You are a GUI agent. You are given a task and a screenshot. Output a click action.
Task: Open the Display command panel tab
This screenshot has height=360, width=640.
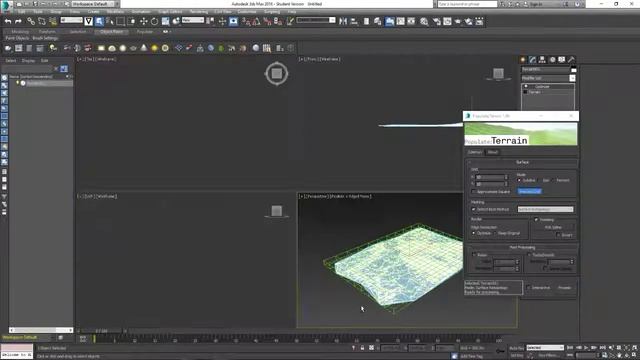tap(562, 60)
